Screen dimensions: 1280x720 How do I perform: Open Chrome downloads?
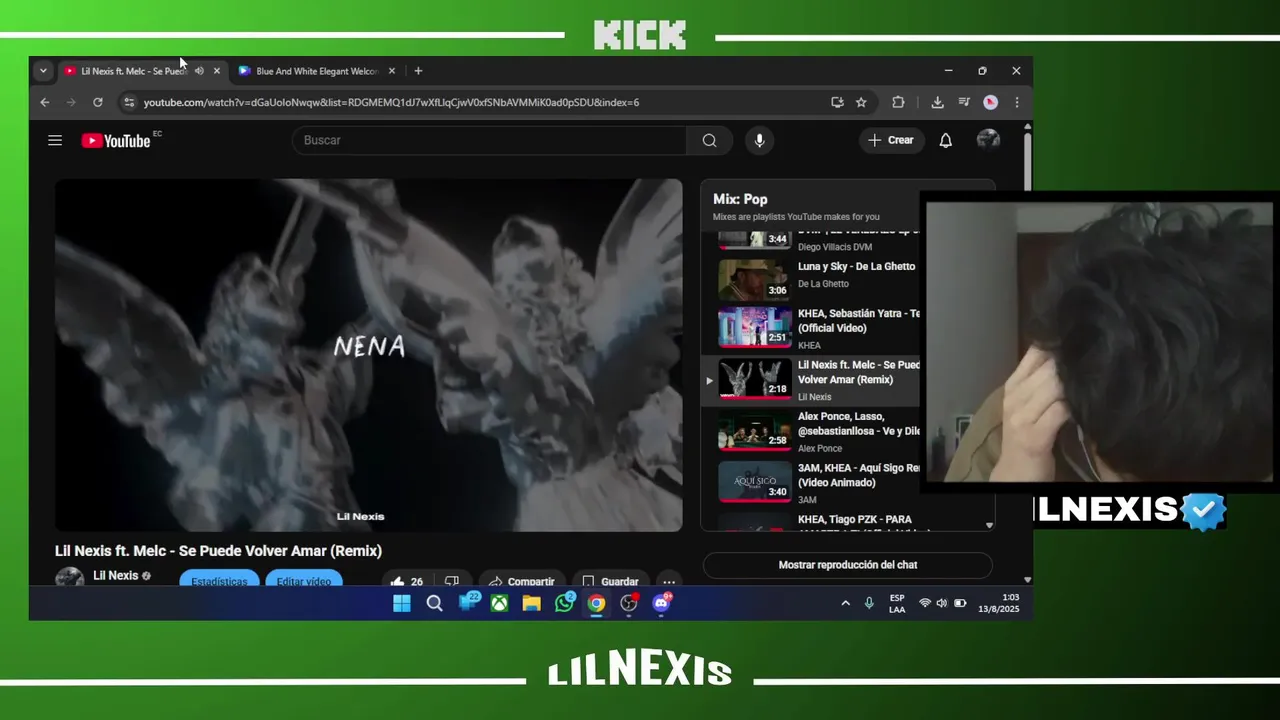(937, 102)
